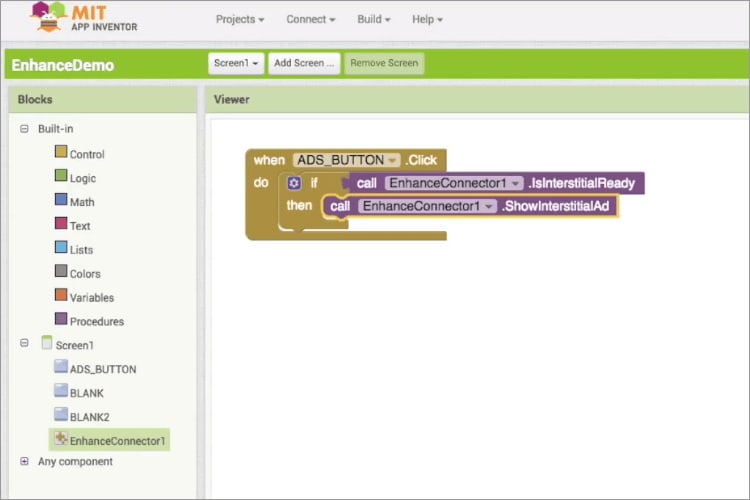750x500 pixels.
Task: Open the Colors blocks drawer label
Action: click(85, 274)
